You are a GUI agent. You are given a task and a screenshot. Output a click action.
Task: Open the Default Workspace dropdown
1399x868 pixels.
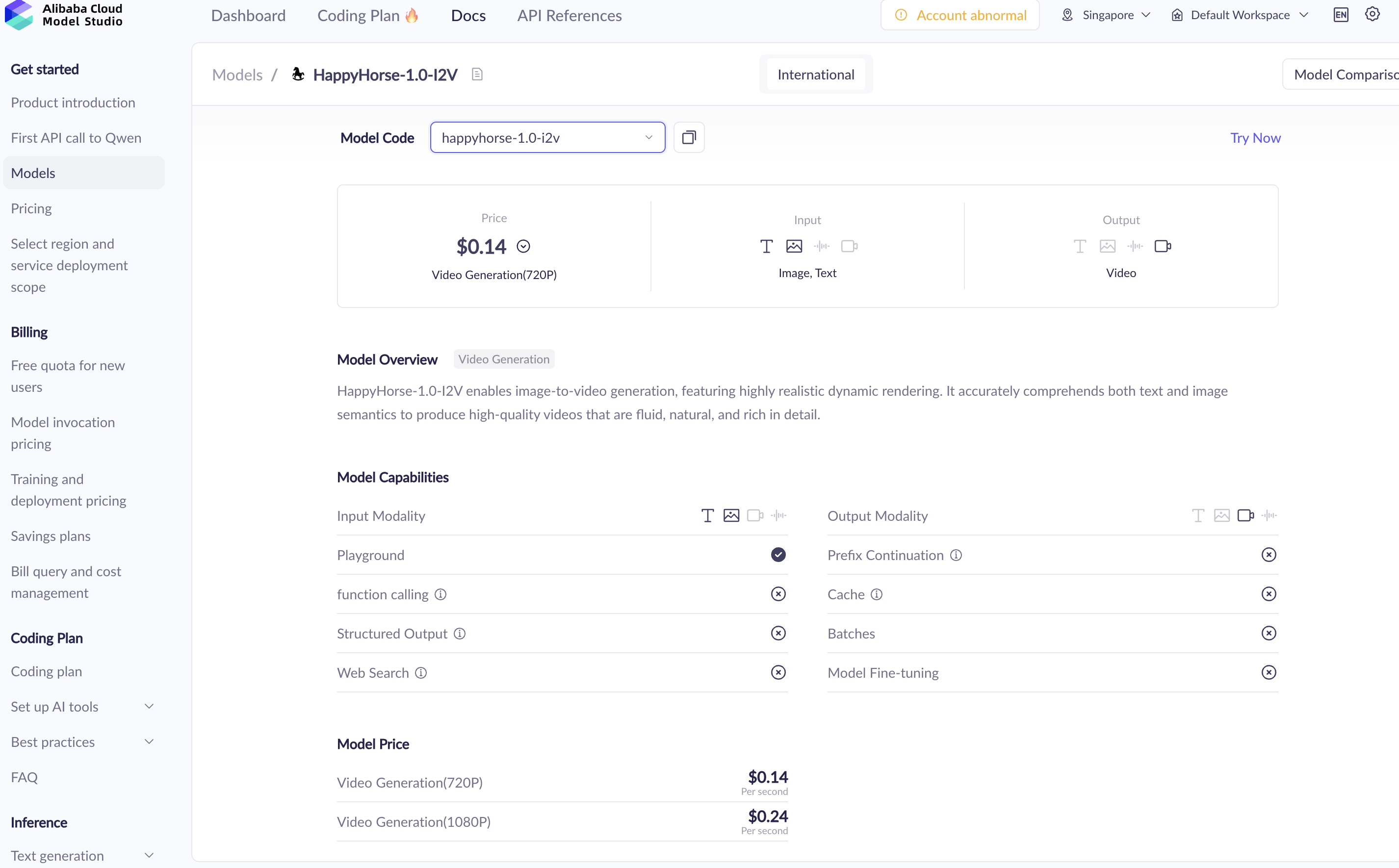click(x=1240, y=15)
